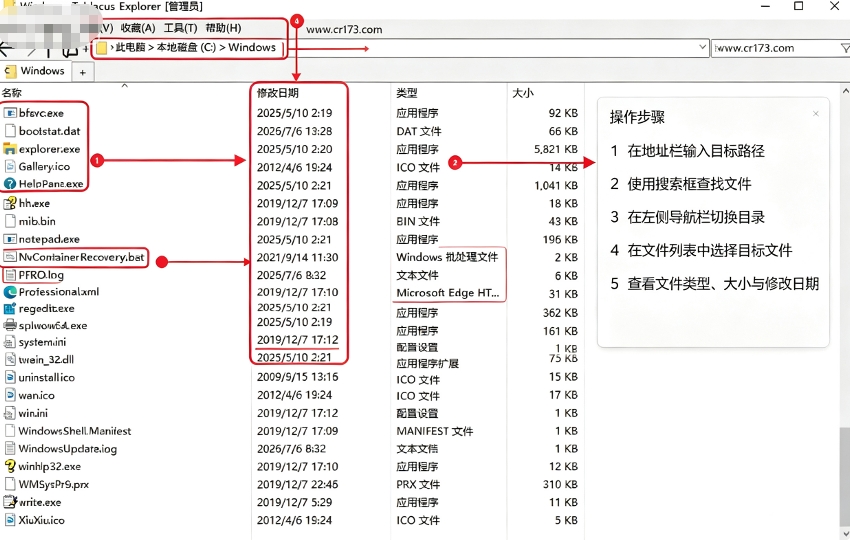Click the uninstall.ico image icon
Screen dimensions: 850x540
[x=10, y=377]
